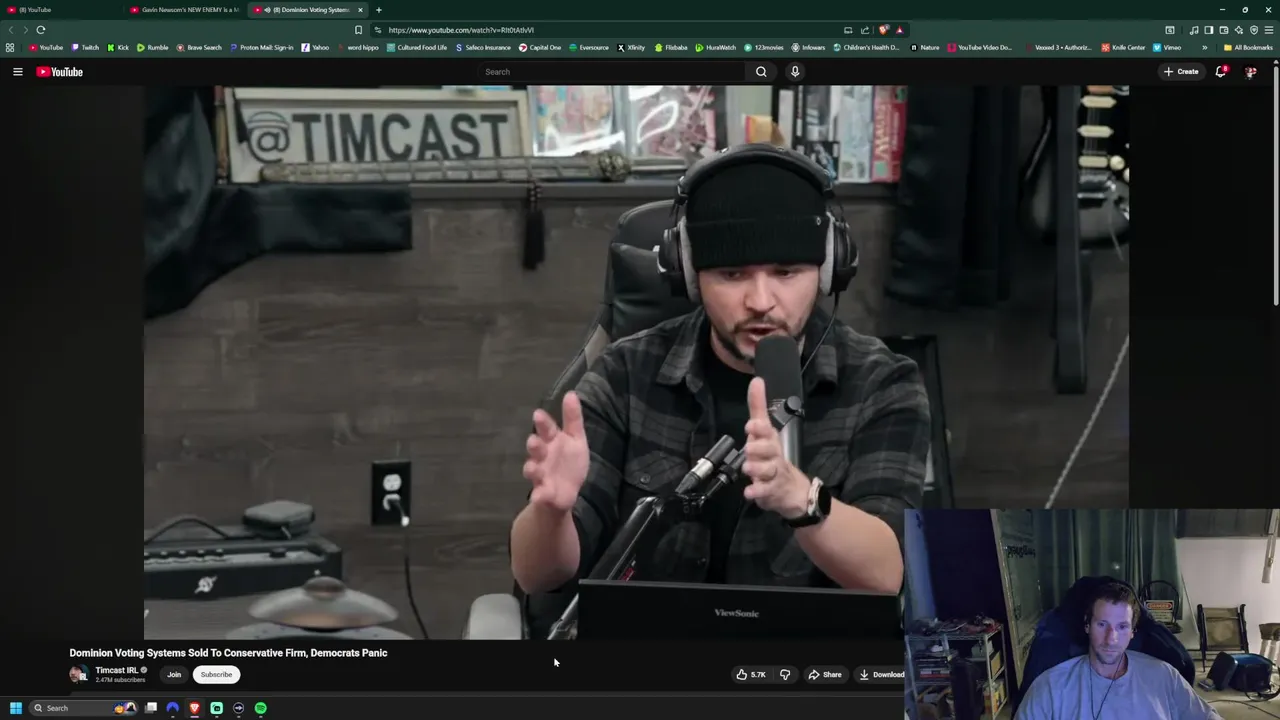1280x720 pixels.
Task: Open the Timcast IRL channel link
Action: click(116, 670)
